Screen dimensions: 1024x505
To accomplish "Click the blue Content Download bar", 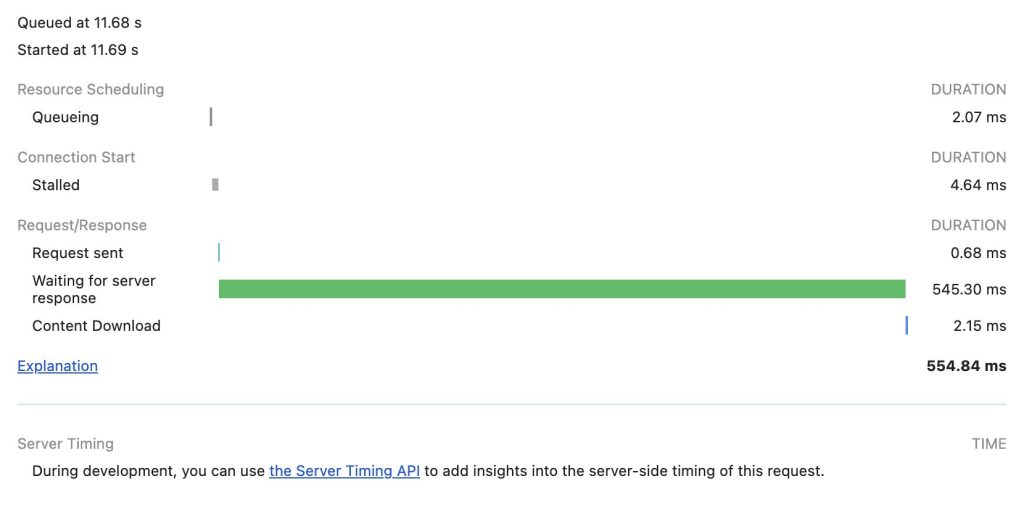I will 906,325.
